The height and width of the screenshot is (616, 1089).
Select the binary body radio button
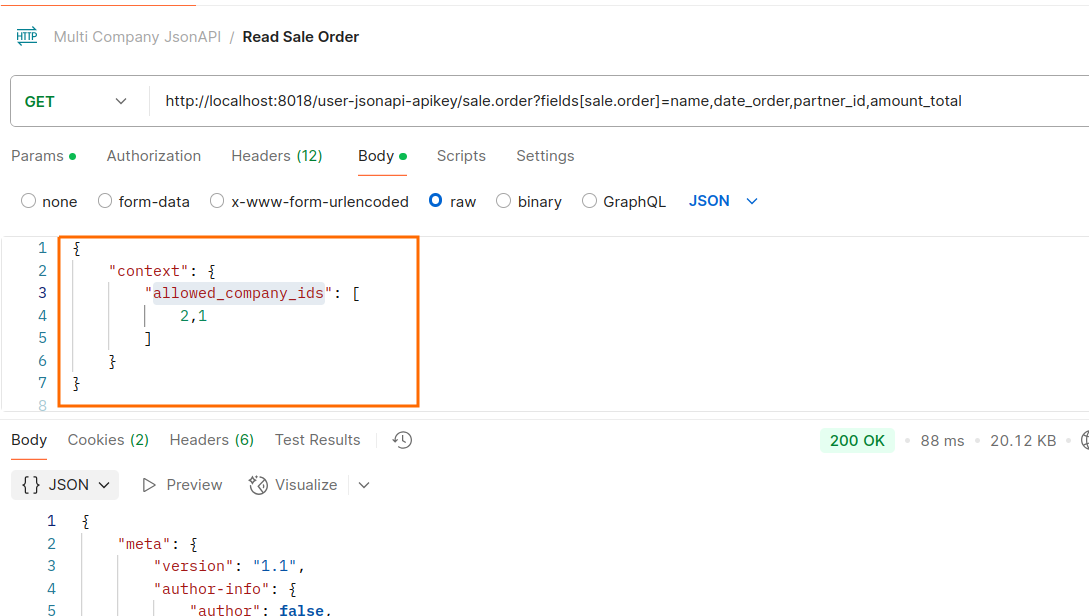[503, 201]
